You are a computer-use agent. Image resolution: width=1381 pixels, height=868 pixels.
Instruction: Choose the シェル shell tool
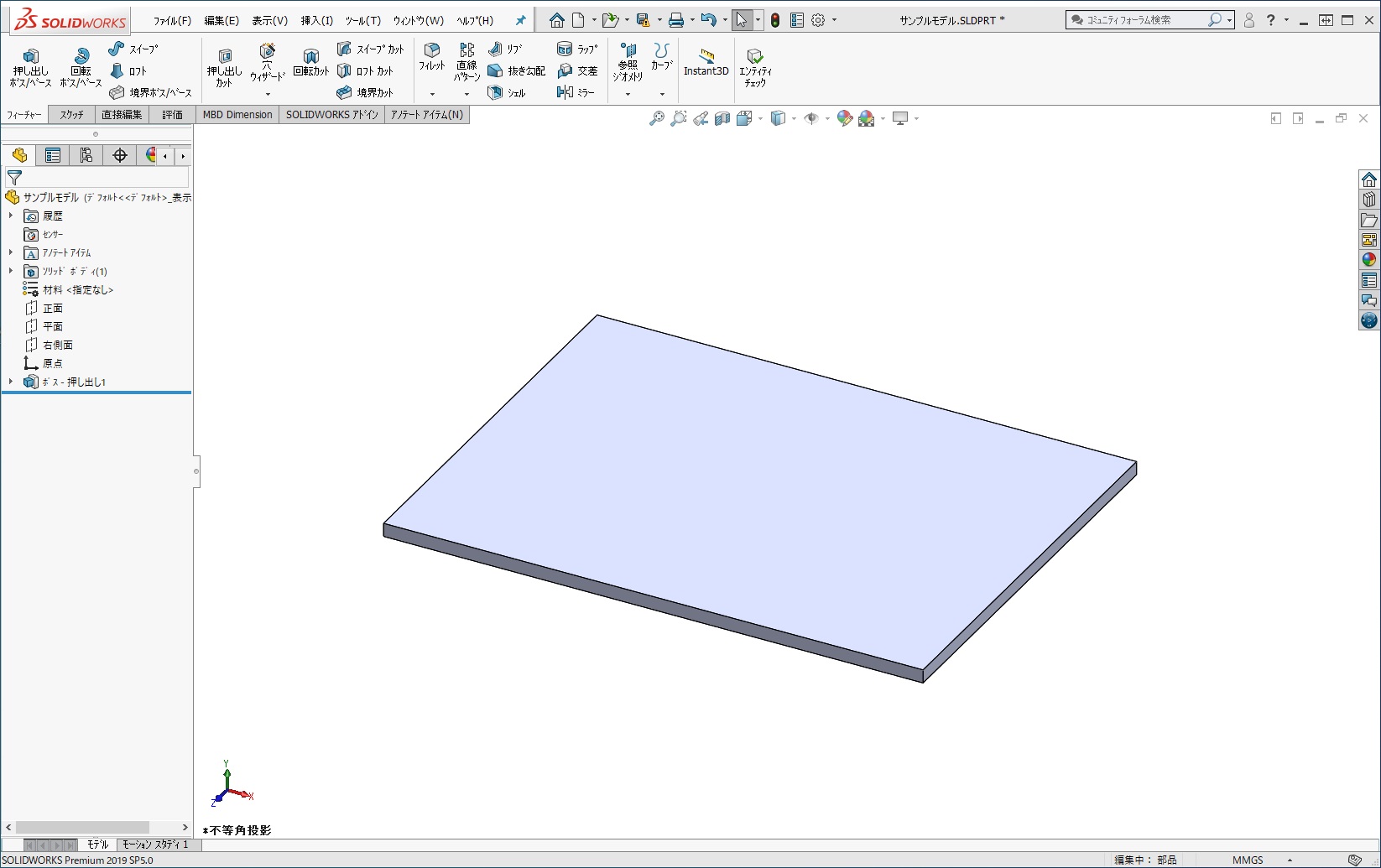pos(507,93)
